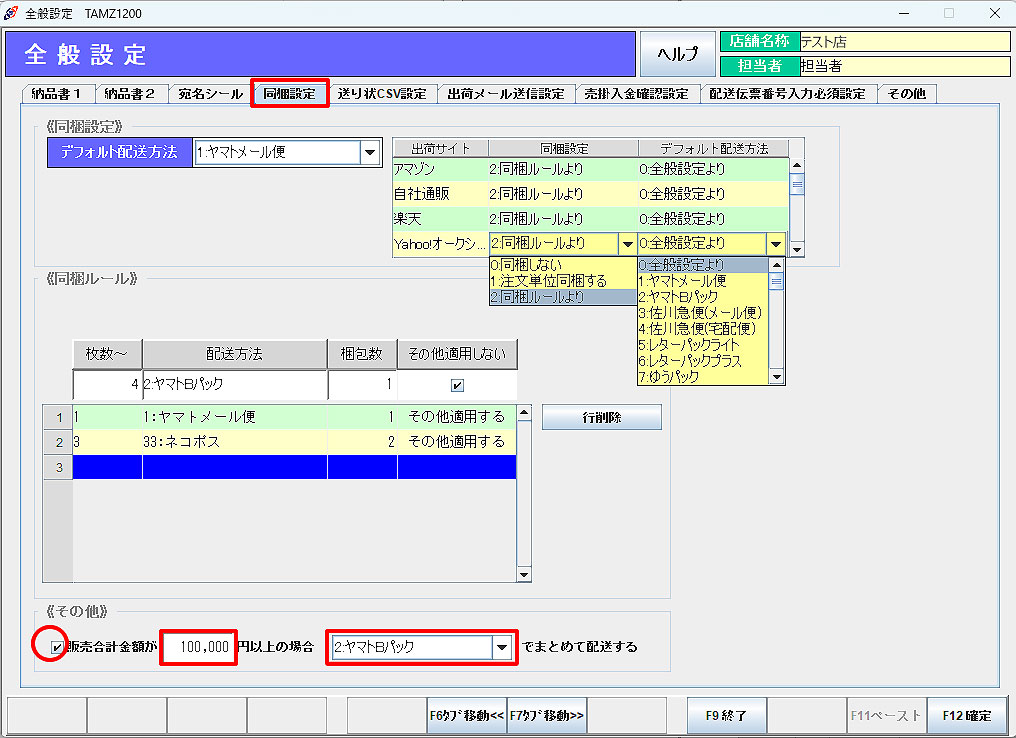
Task: Click the 100,000 yen amount field
Action: click(x=198, y=647)
